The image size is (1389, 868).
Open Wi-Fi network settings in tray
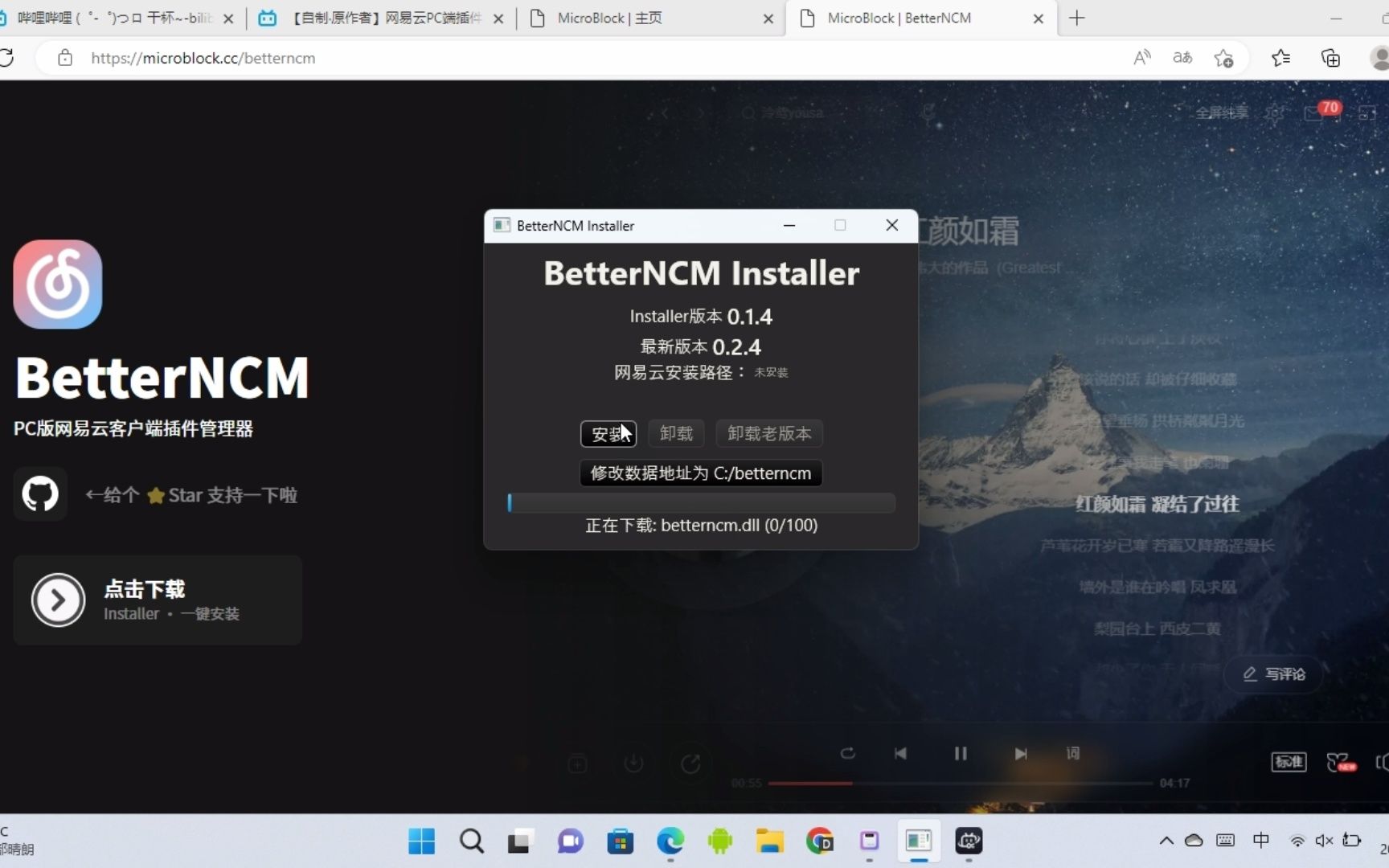(x=1297, y=841)
